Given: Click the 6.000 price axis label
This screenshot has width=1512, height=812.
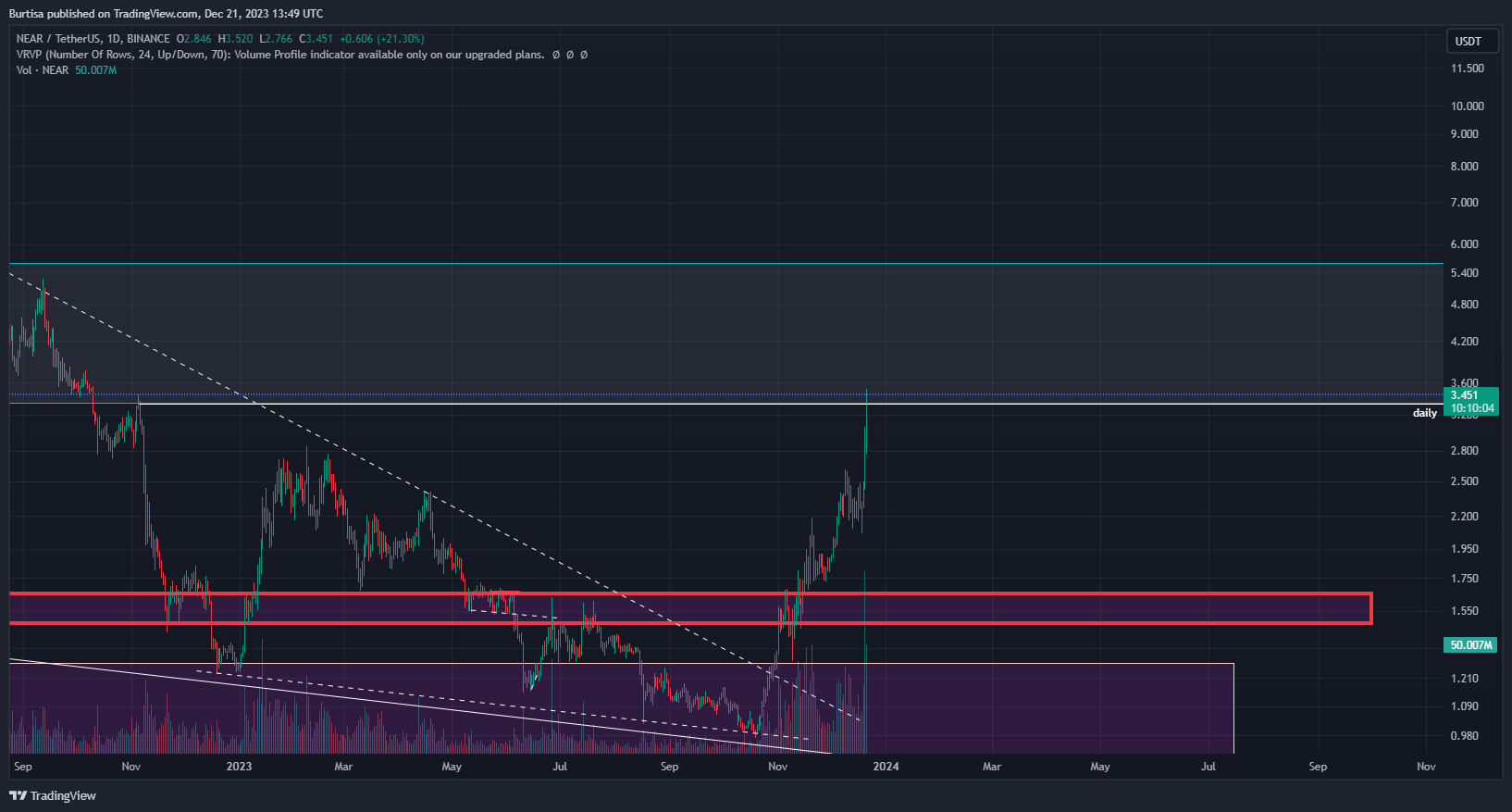Looking at the screenshot, I should 1465,244.
